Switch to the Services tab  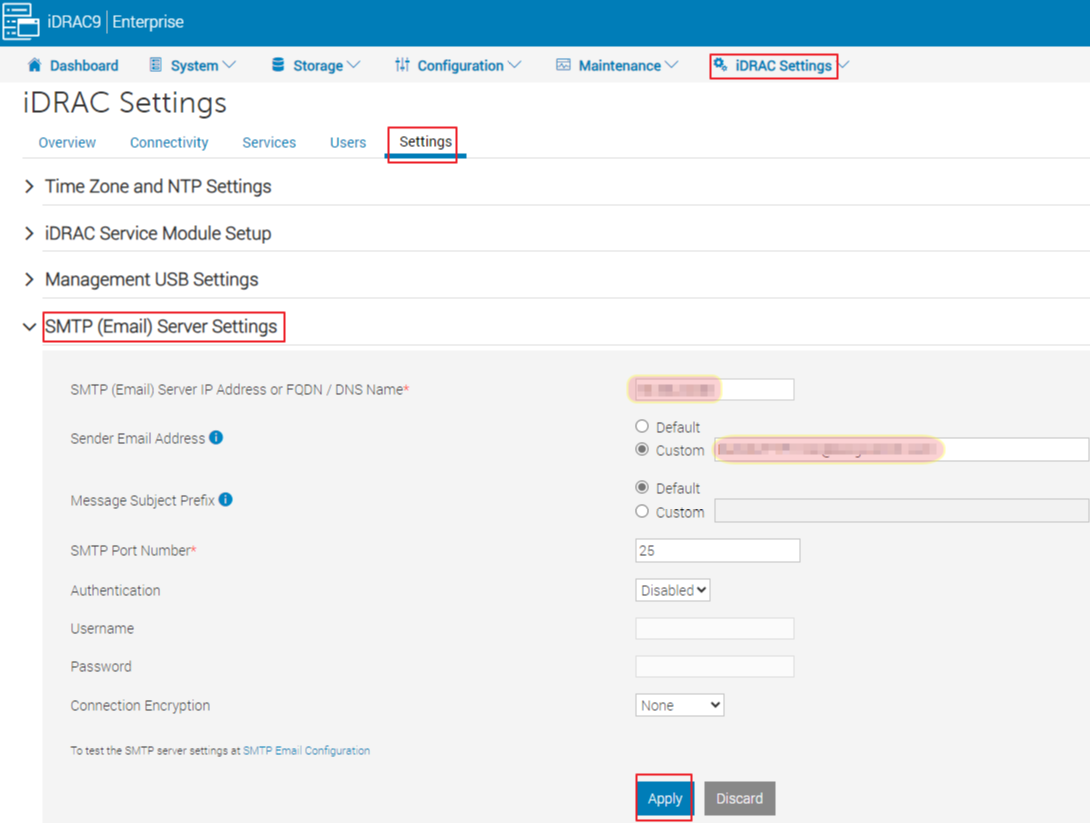pos(269,142)
